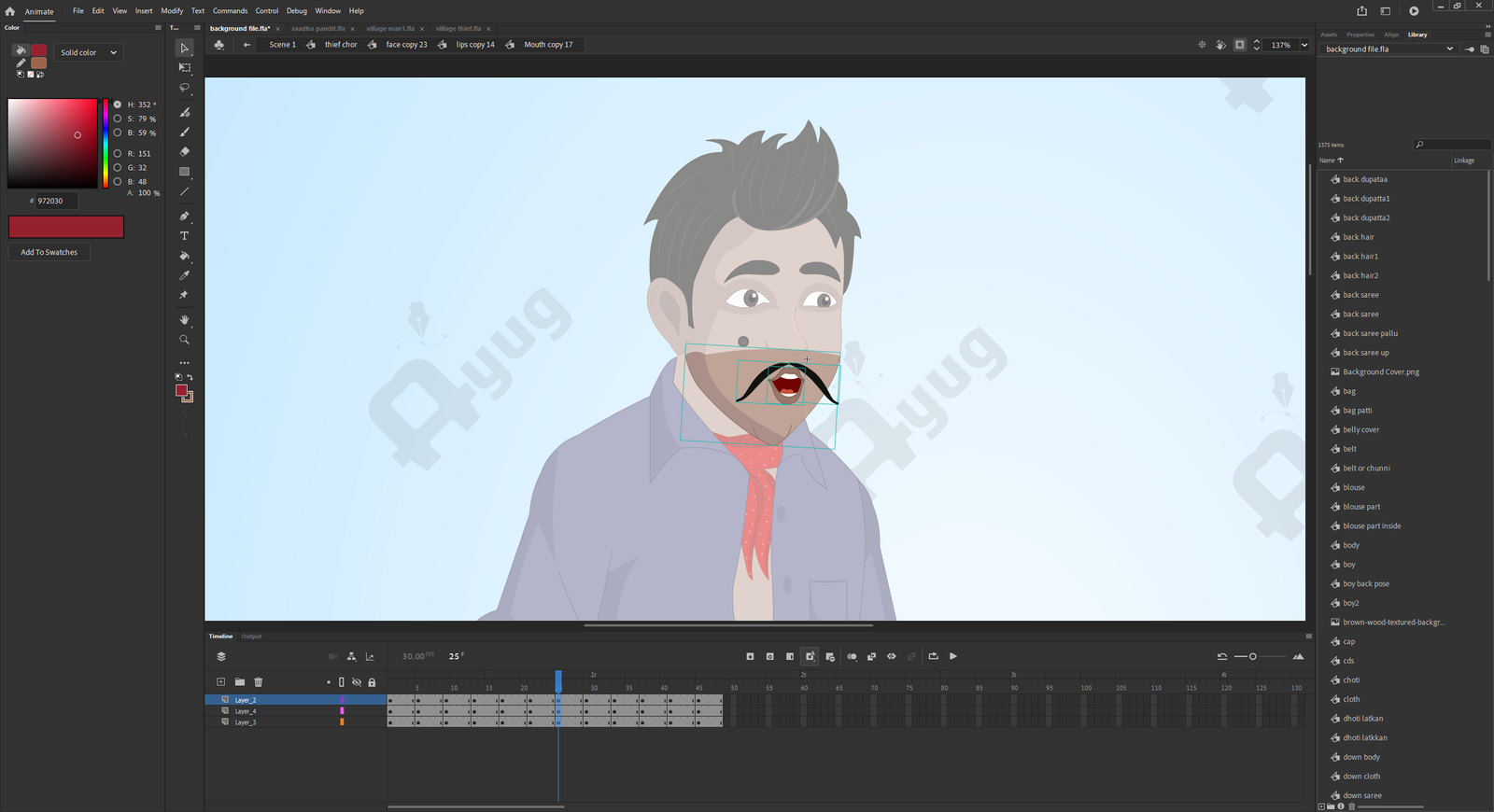
Task: Open the stage zoom 137% dropdown
Action: pos(1304,45)
